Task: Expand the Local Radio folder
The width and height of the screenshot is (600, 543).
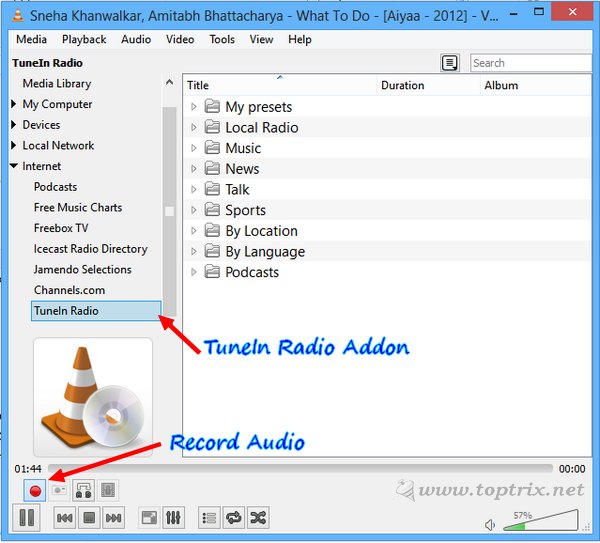Action: pos(194,127)
